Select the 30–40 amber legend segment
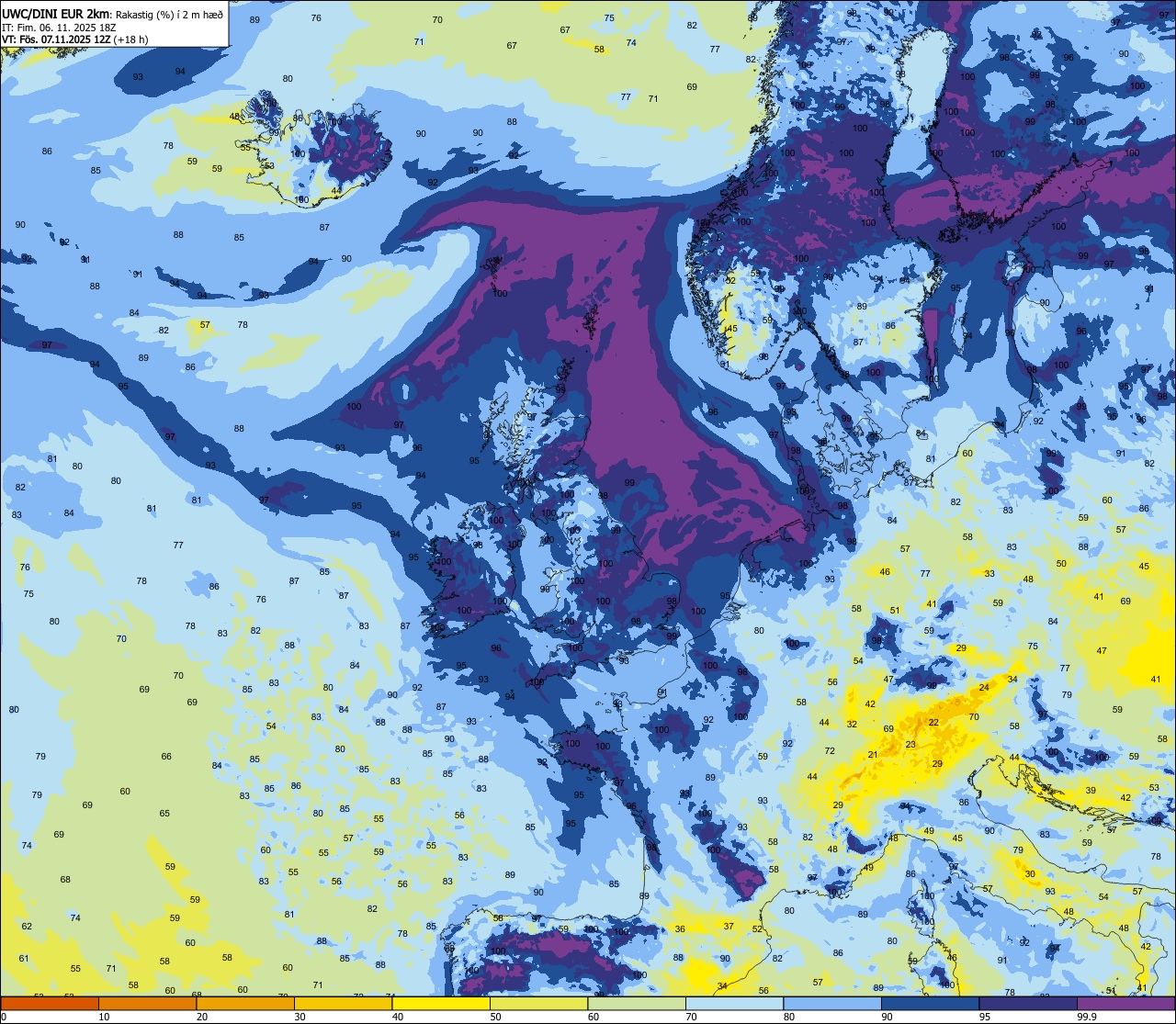 point(343,1003)
